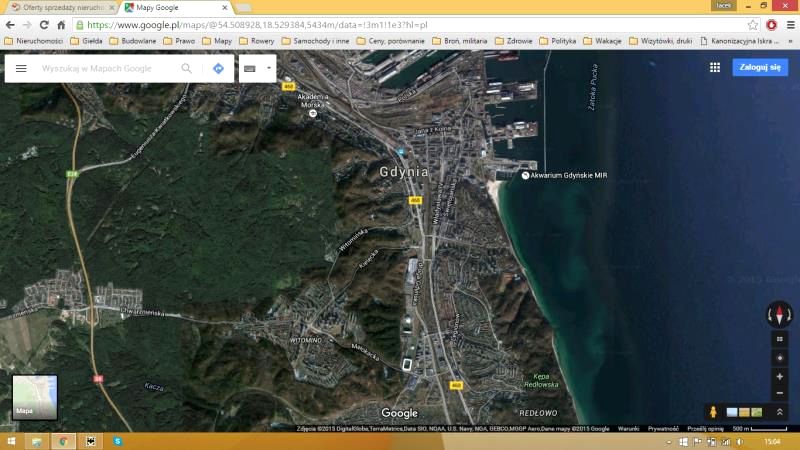Open the Prawo bookmarks folder
Screen dimensions: 800x450
179,41
